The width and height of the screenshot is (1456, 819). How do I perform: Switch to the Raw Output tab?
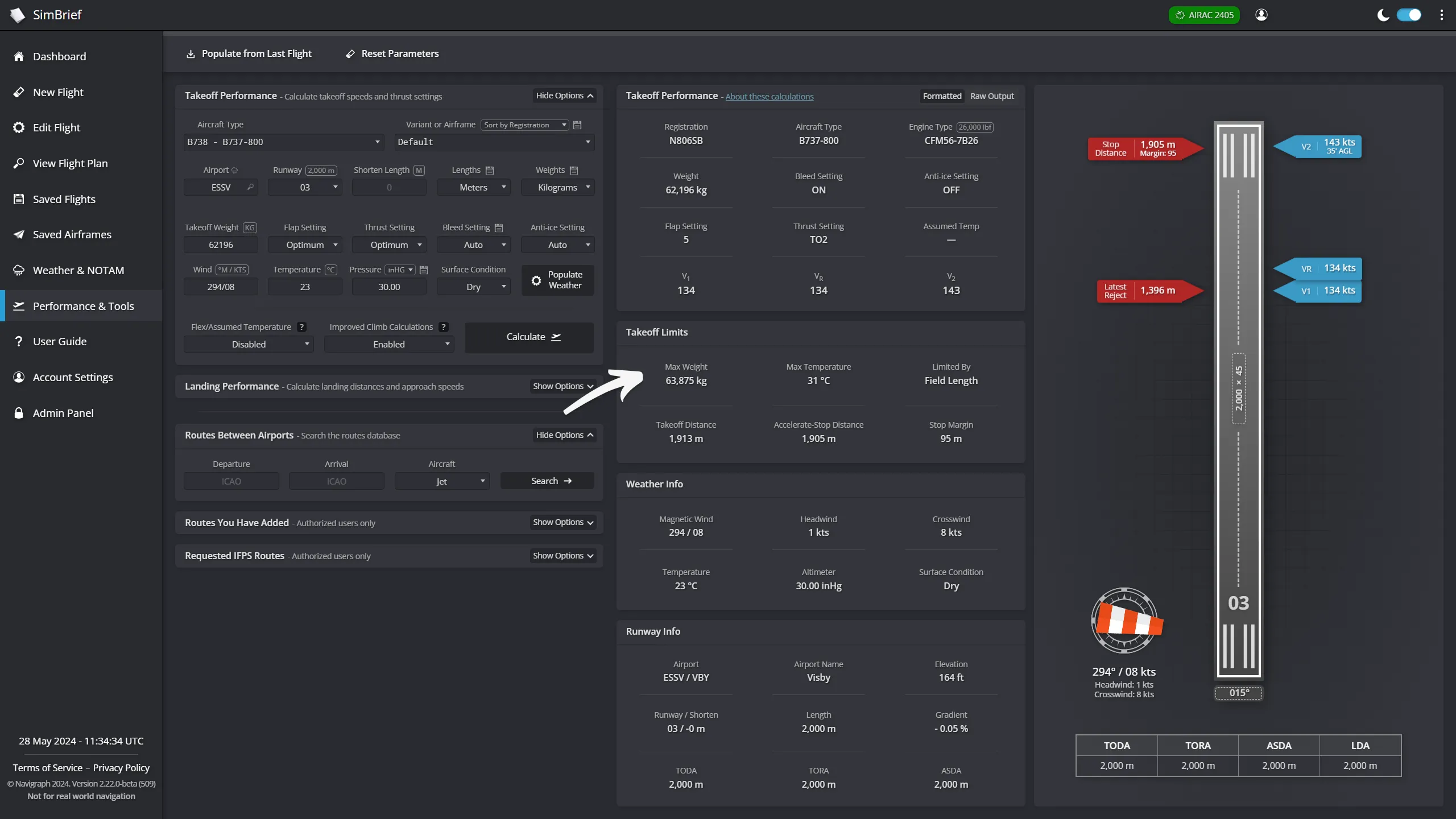992,96
